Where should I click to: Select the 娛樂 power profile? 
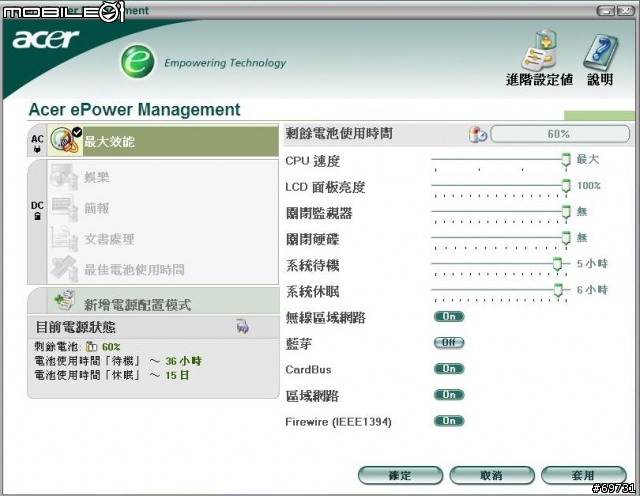[x=163, y=177]
